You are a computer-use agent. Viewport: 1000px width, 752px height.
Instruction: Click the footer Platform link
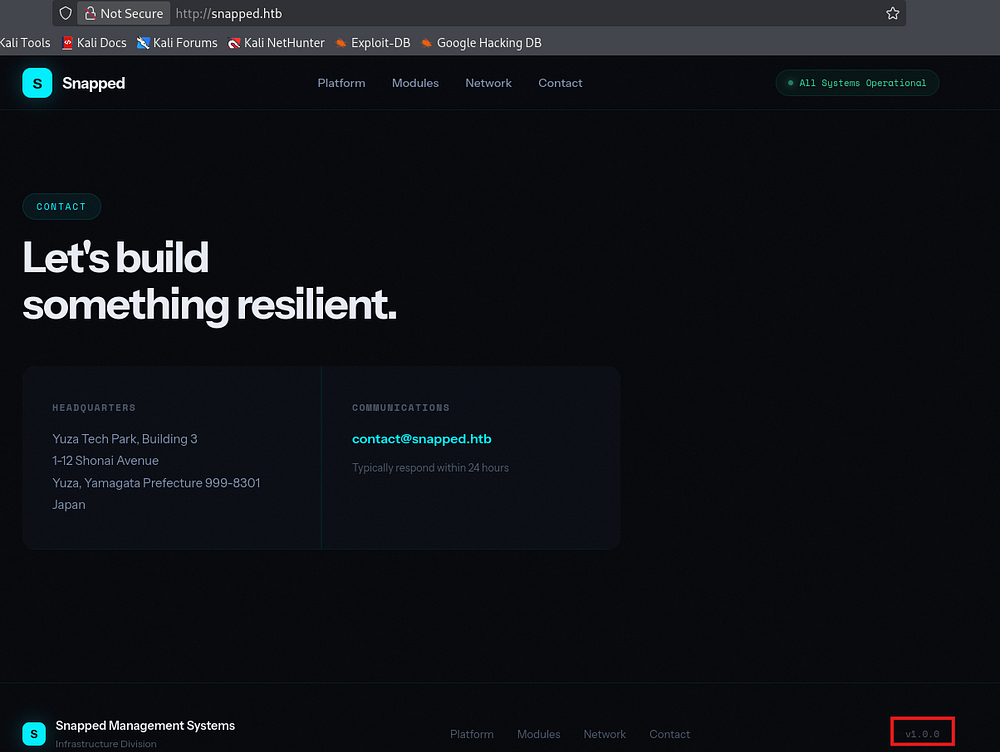pos(472,734)
